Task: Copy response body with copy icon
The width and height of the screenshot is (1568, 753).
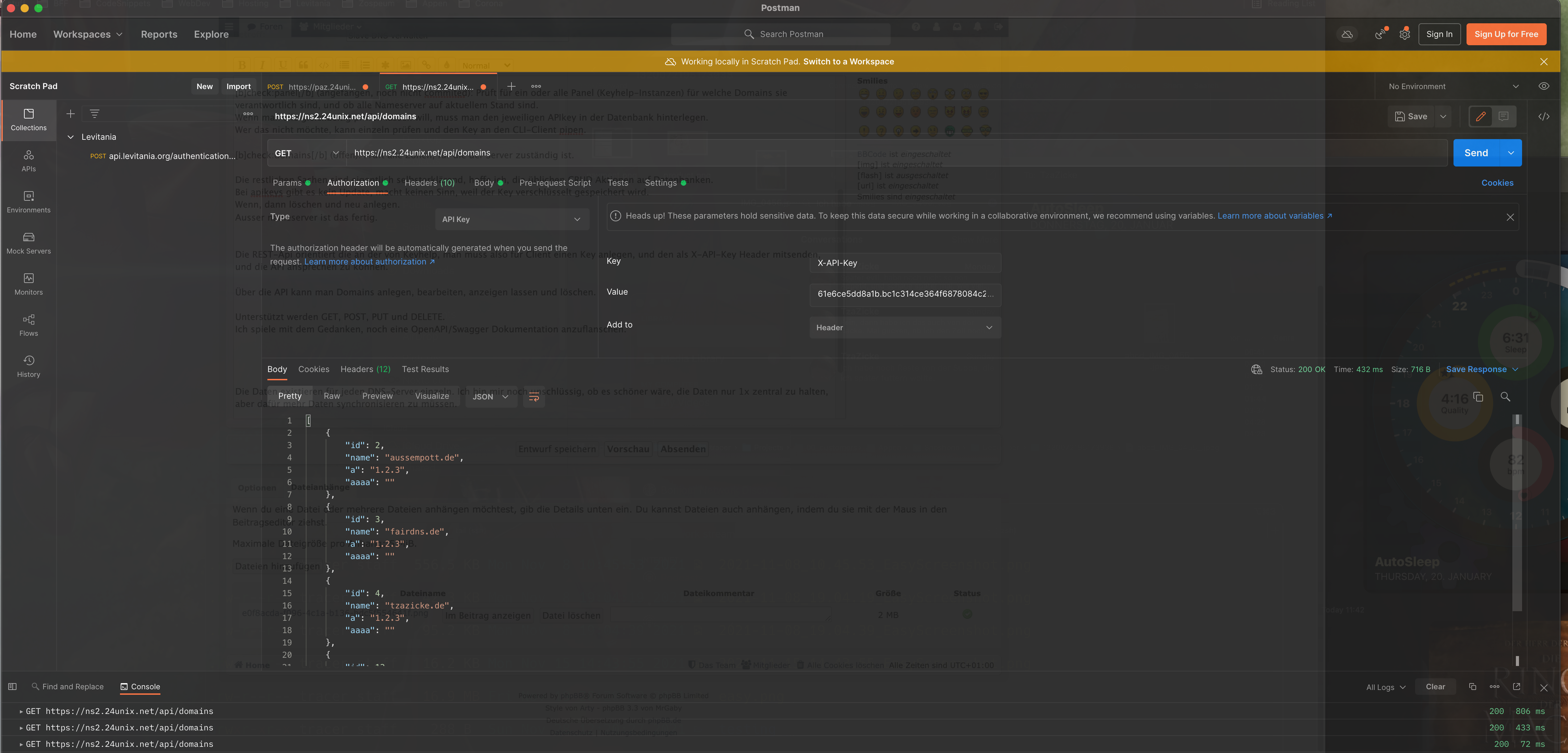Action: (1478, 397)
